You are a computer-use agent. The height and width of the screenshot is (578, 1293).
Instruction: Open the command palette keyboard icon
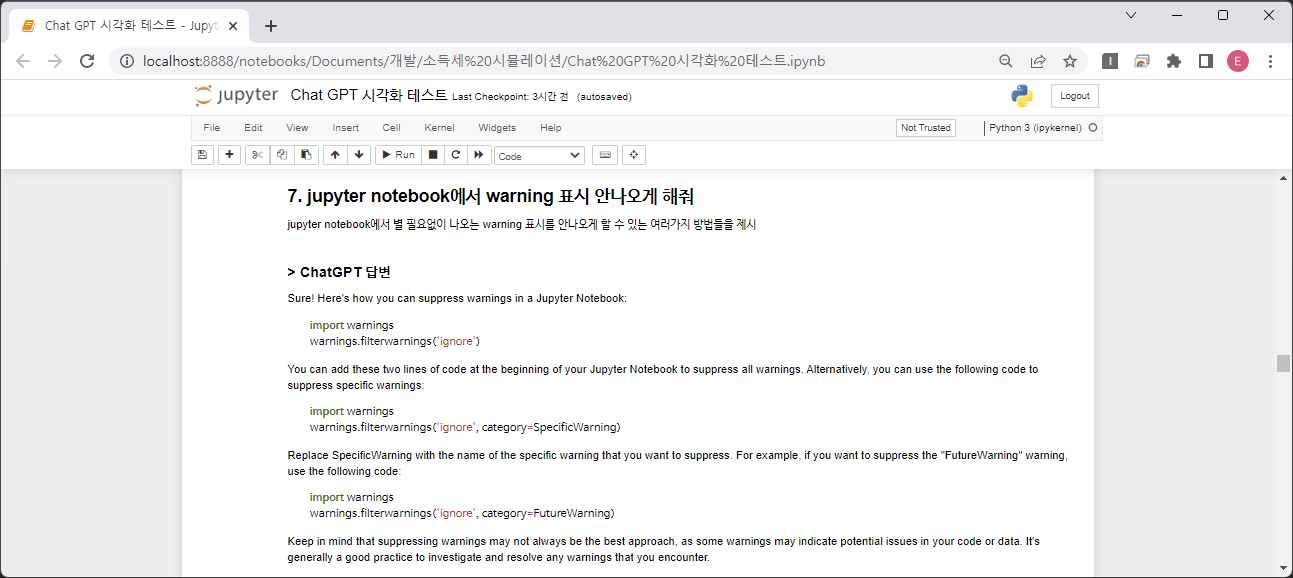click(x=604, y=155)
